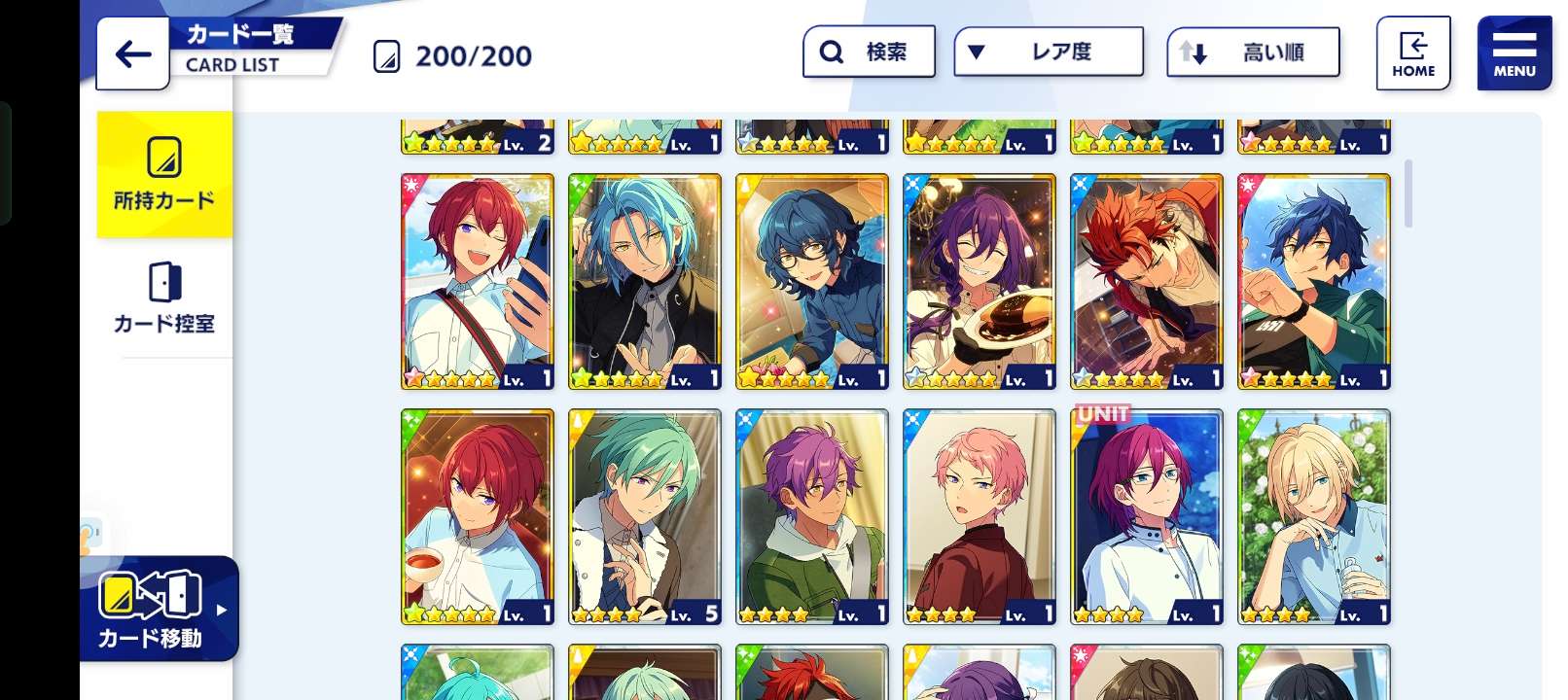Select the 所持カード owned cards tab
The image size is (1568, 700).
[164, 175]
